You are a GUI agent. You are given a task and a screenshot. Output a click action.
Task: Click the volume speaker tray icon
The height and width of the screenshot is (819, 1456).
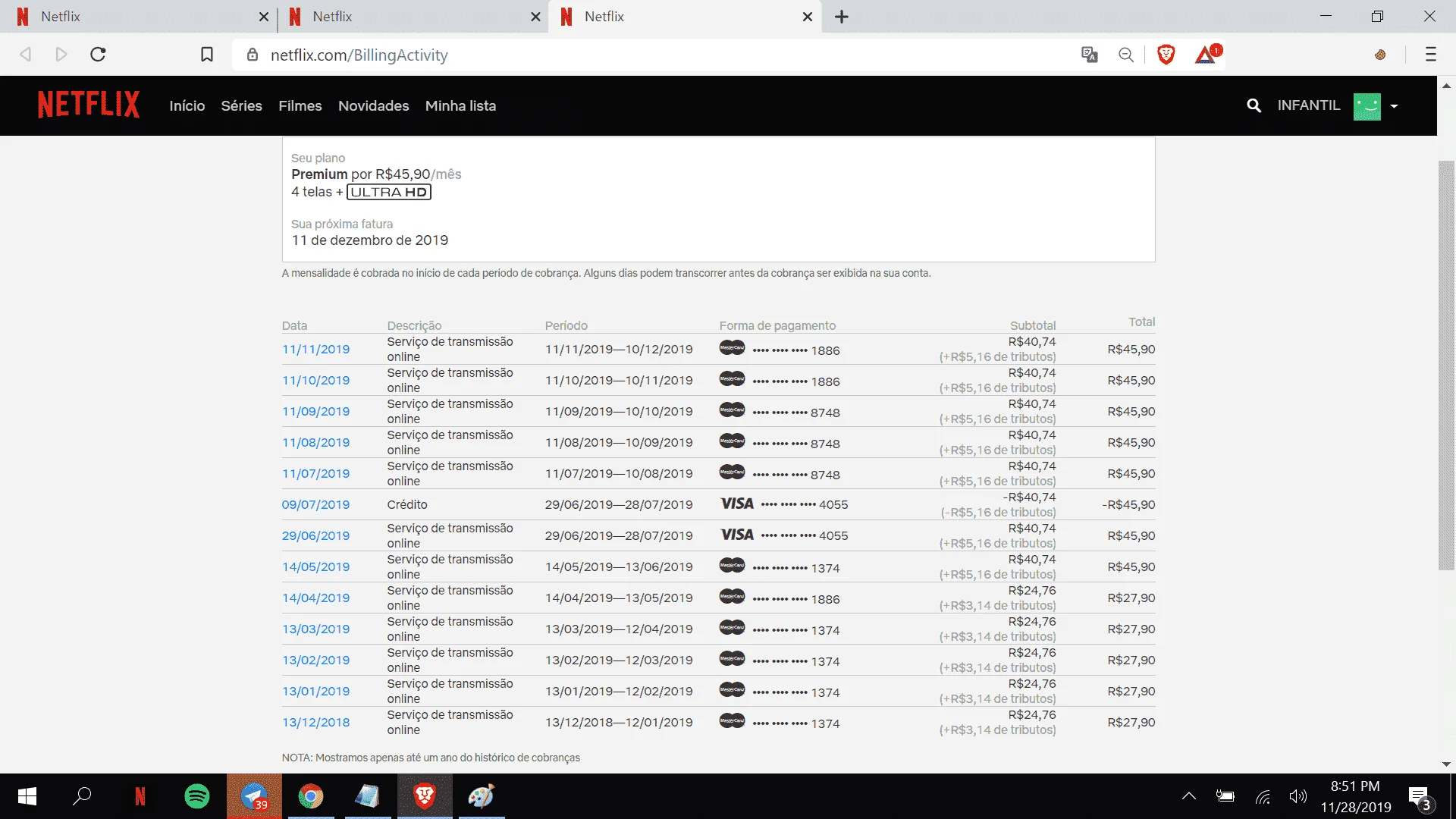coord(1298,796)
